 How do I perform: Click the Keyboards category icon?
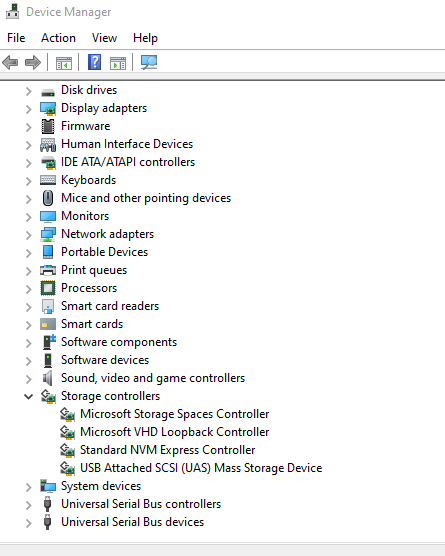(x=48, y=180)
